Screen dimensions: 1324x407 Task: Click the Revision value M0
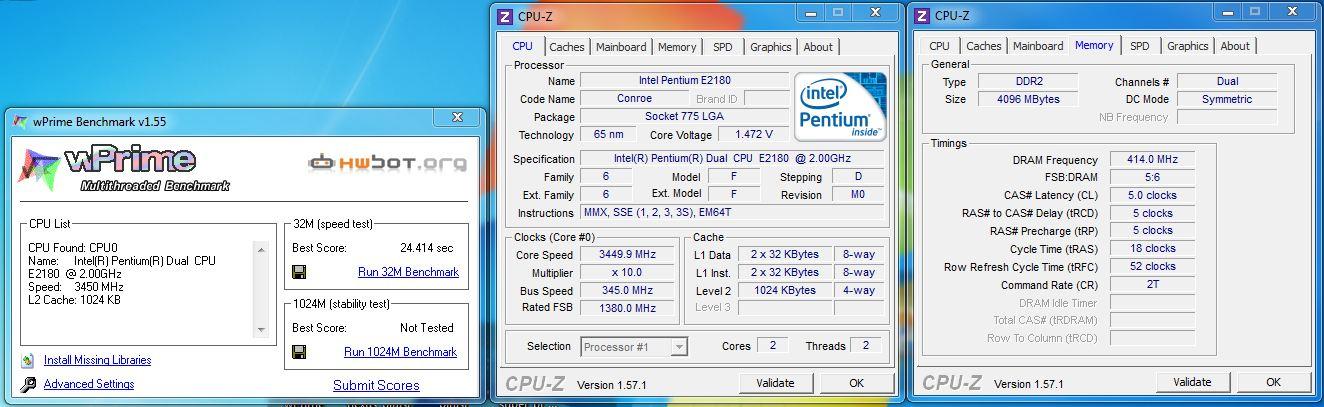point(858,195)
